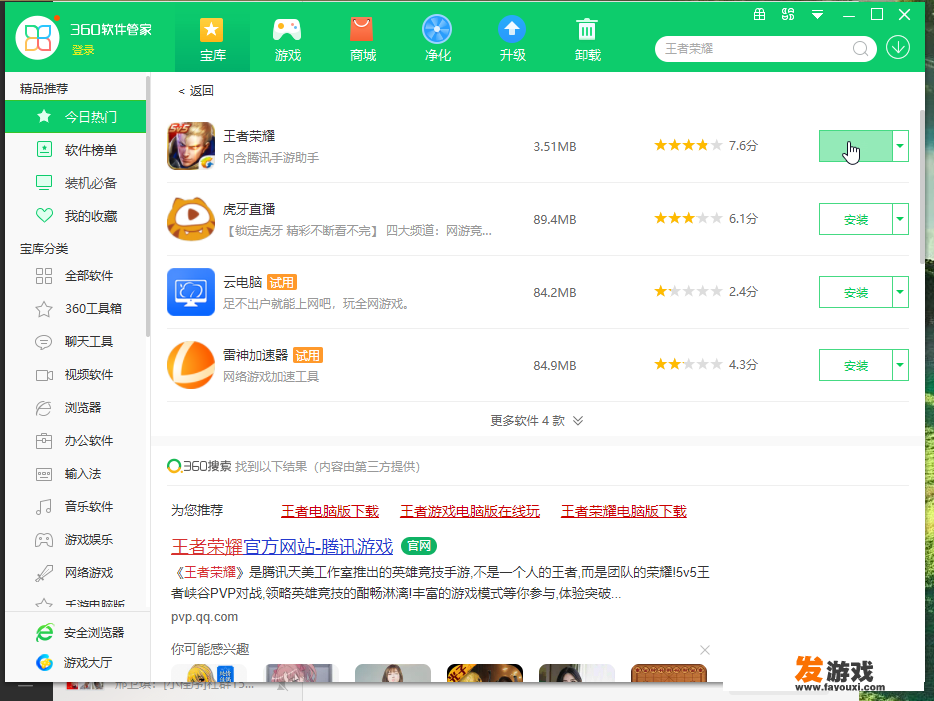Click the 云电脑 app icon

click(x=191, y=292)
